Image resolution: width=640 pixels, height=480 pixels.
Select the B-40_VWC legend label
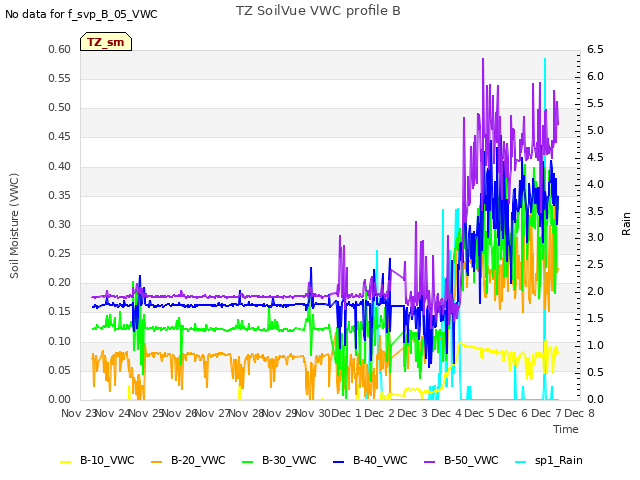point(380,460)
